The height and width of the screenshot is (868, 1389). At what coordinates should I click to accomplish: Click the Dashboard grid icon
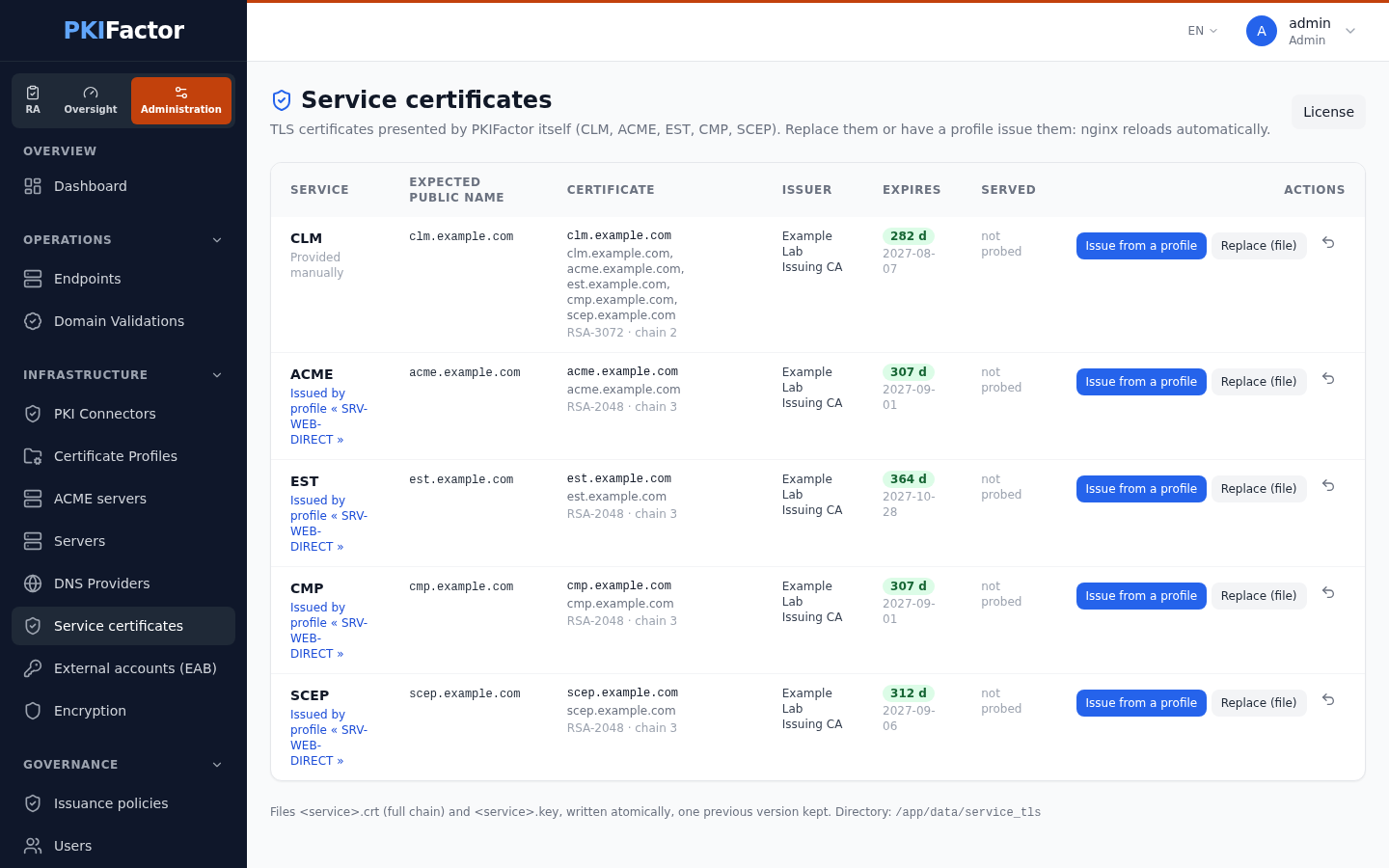click(x=33, y=186)
